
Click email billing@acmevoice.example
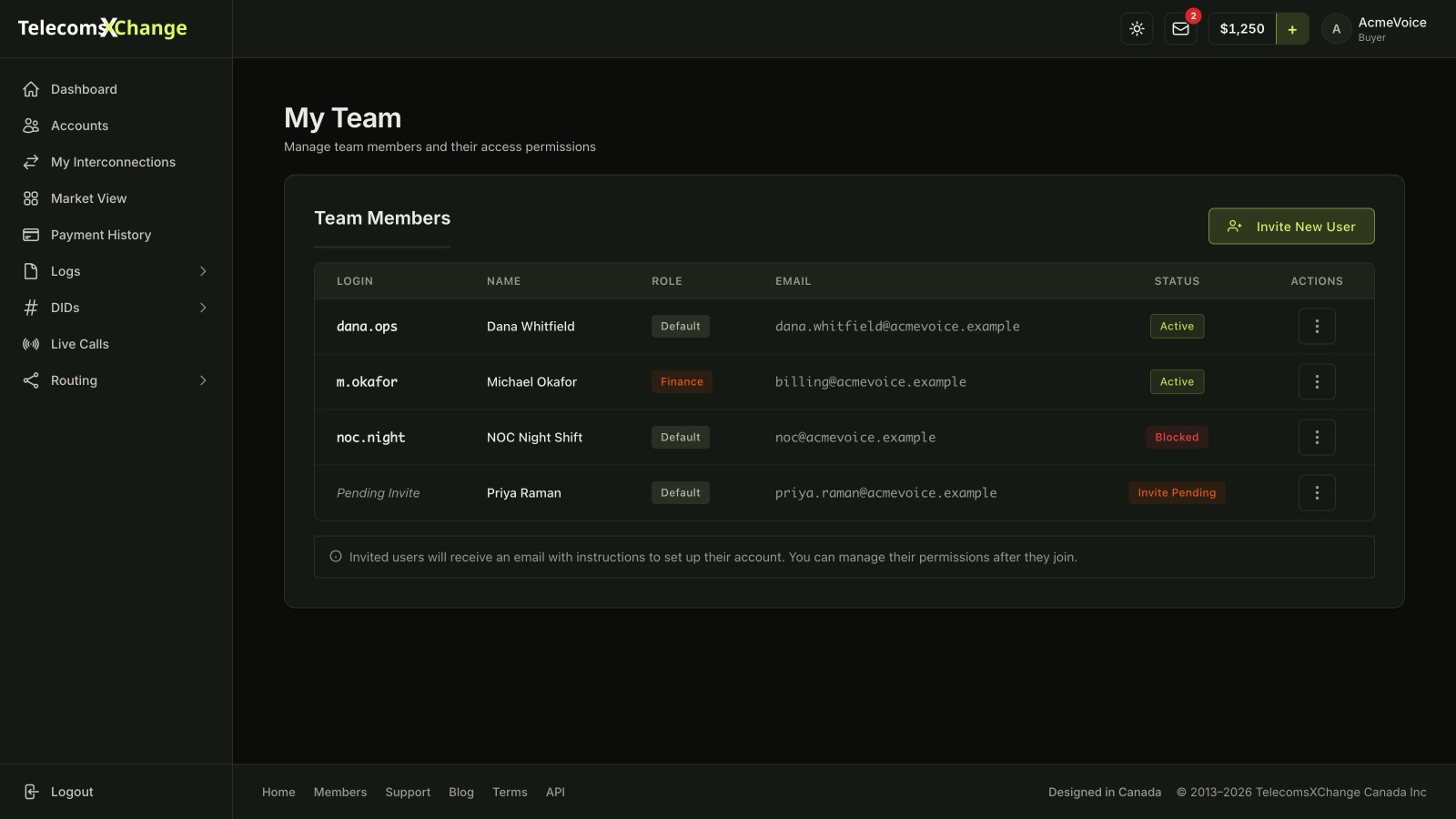coord(871,382)
